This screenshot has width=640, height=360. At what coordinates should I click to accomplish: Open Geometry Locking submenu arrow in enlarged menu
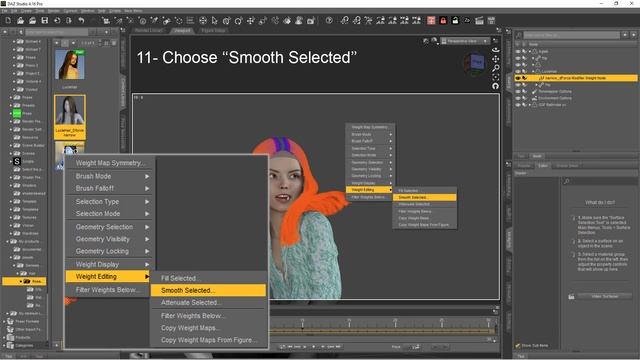pos(147,251)
